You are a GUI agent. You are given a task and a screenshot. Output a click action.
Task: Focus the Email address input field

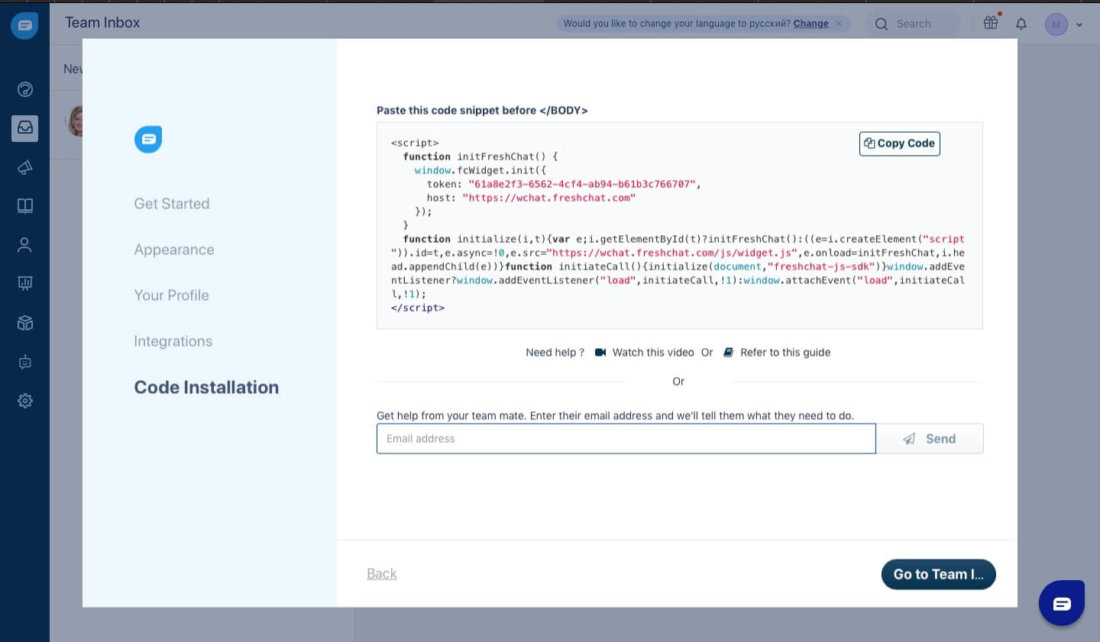(625, 439)
